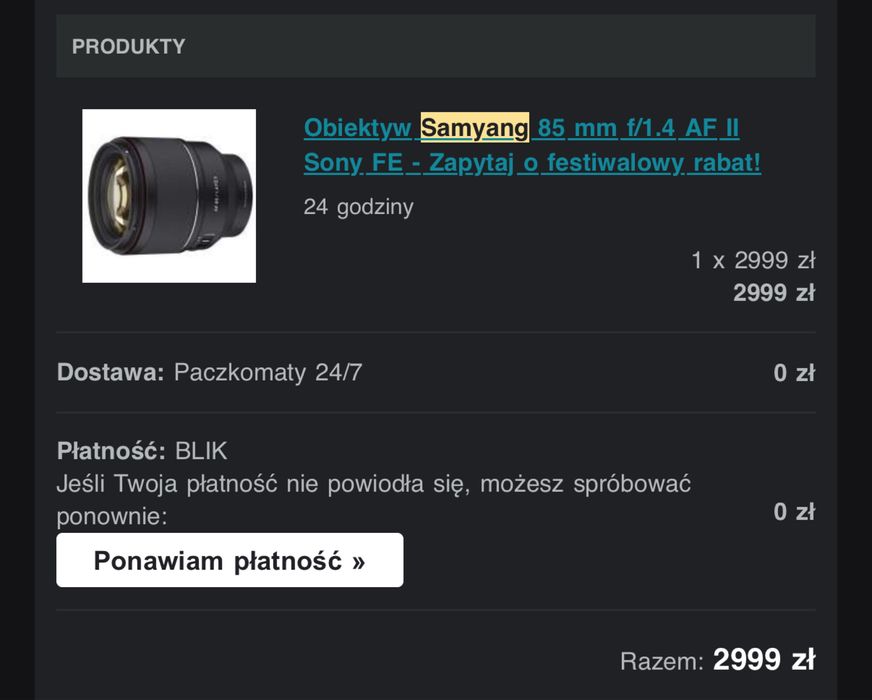Click the bold 2999 zł product subtotal
The width and height of the screenshot is (872, 700).
point(773,293)
